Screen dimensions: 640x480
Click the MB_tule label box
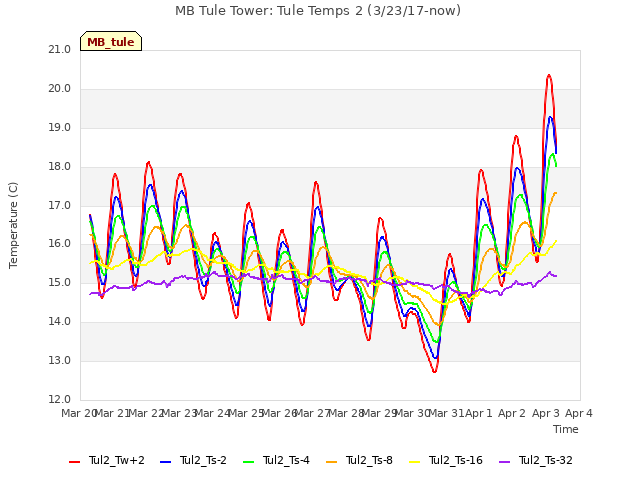point(111,41)
